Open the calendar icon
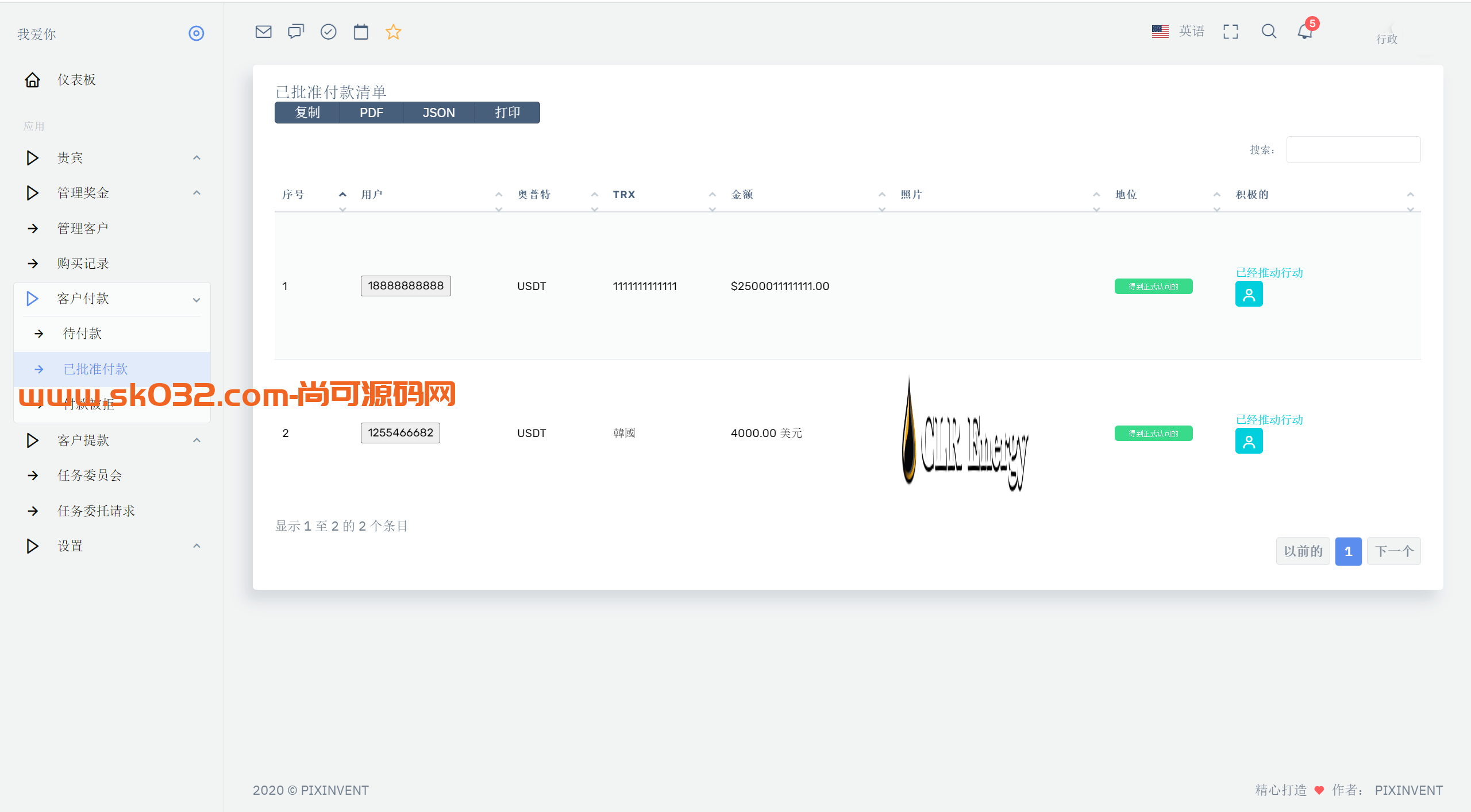 pos(361,32)
